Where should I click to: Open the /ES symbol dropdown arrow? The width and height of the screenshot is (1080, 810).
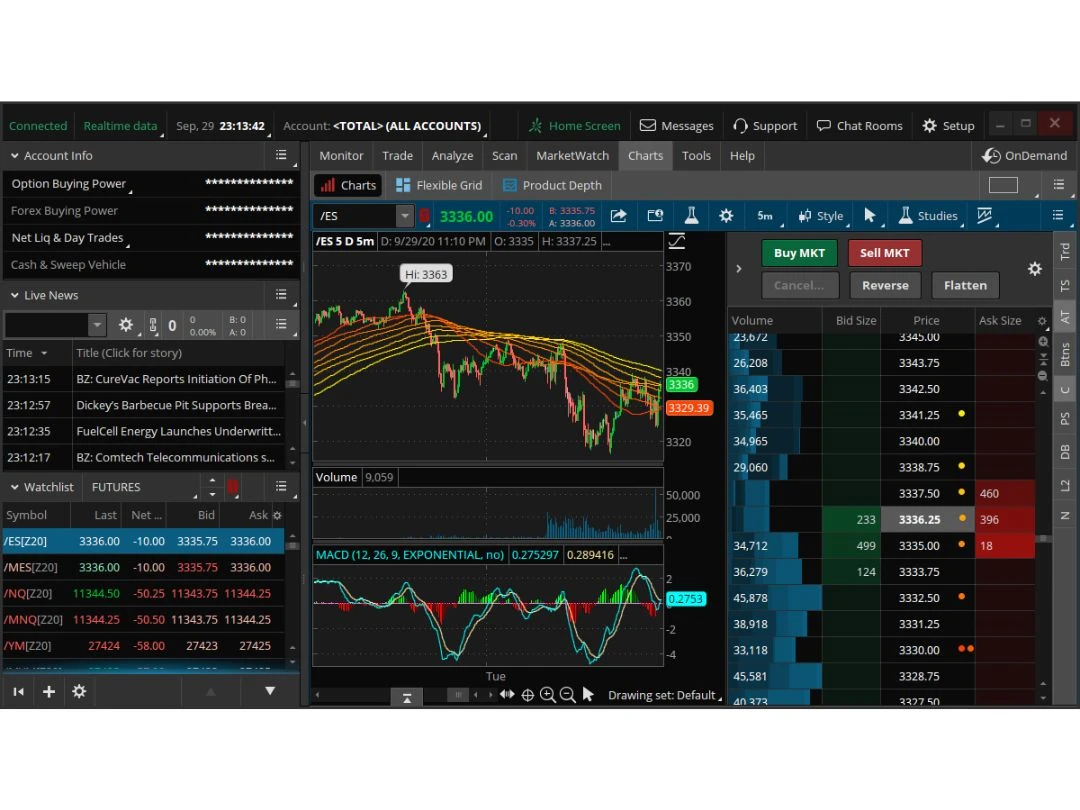coord(404,216)
